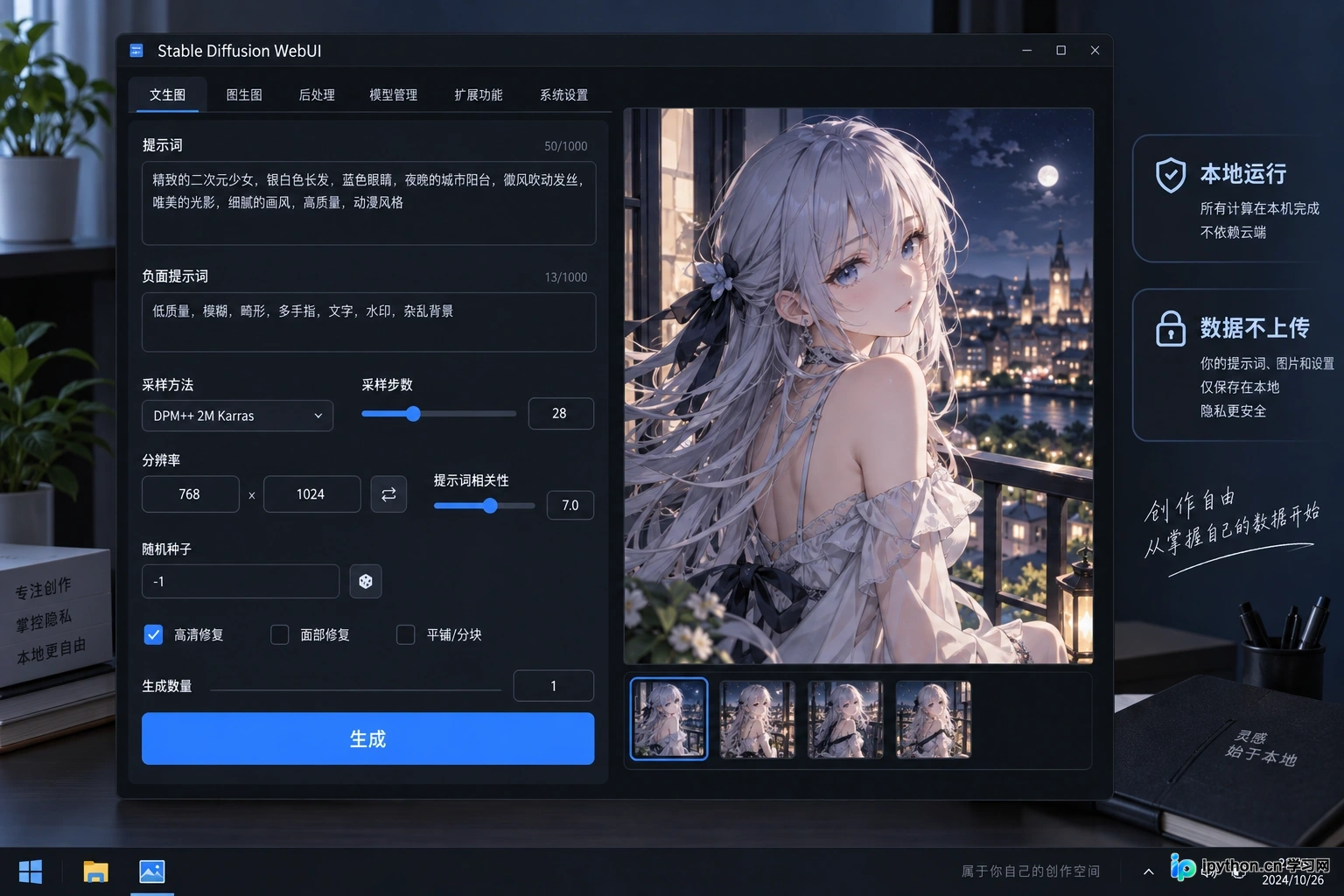Open the Windows Start menu
The width and height of the screenshot is (1344, 896).
31,871
